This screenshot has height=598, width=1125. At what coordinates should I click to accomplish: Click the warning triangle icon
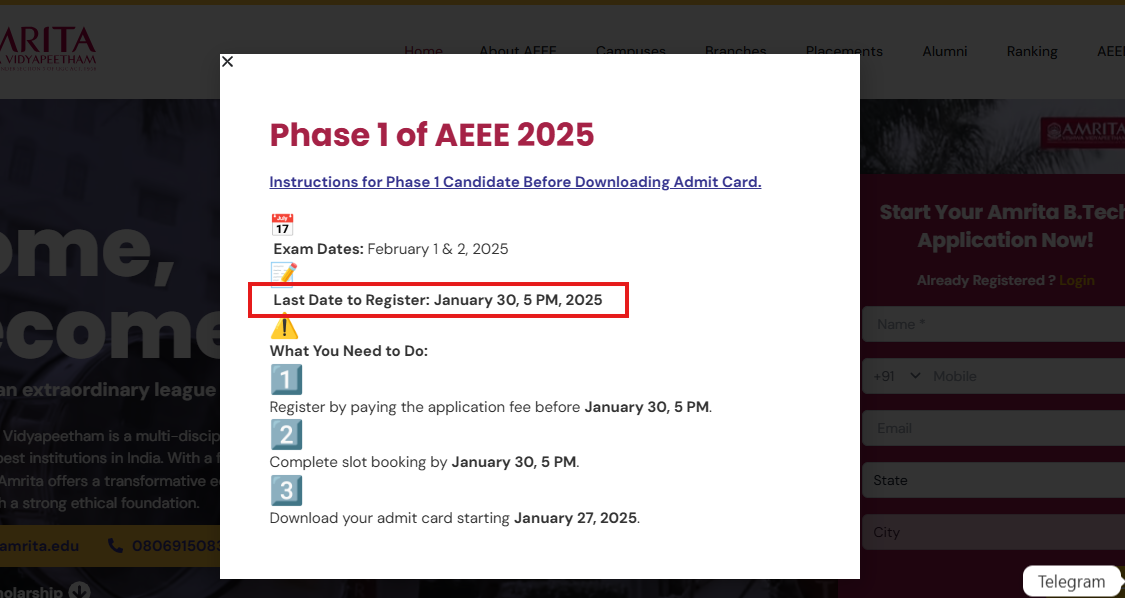285,325
